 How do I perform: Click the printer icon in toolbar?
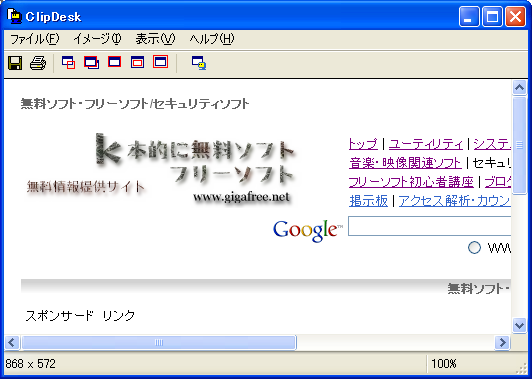[x=38, y=63]
